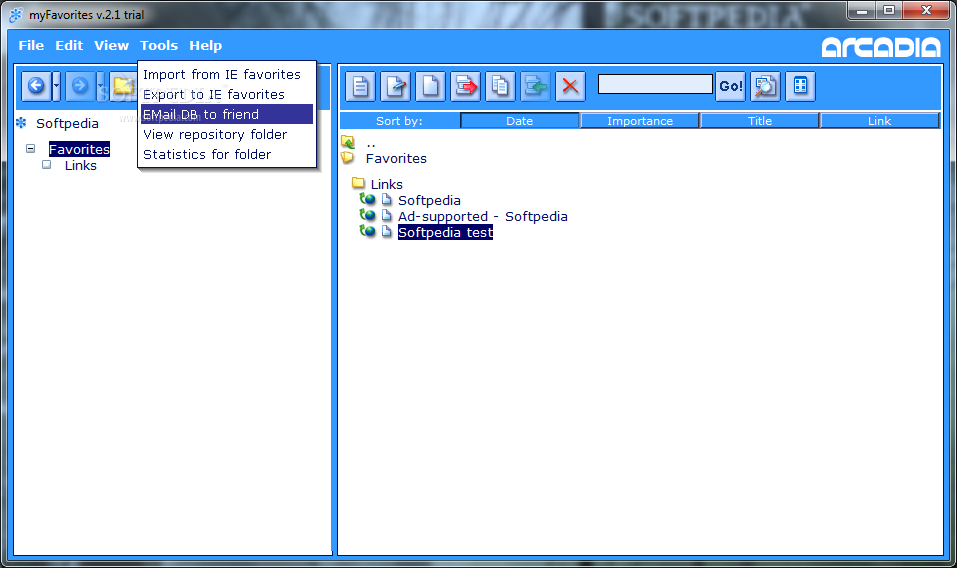Click the Links folder icon in list

(358, 183)
